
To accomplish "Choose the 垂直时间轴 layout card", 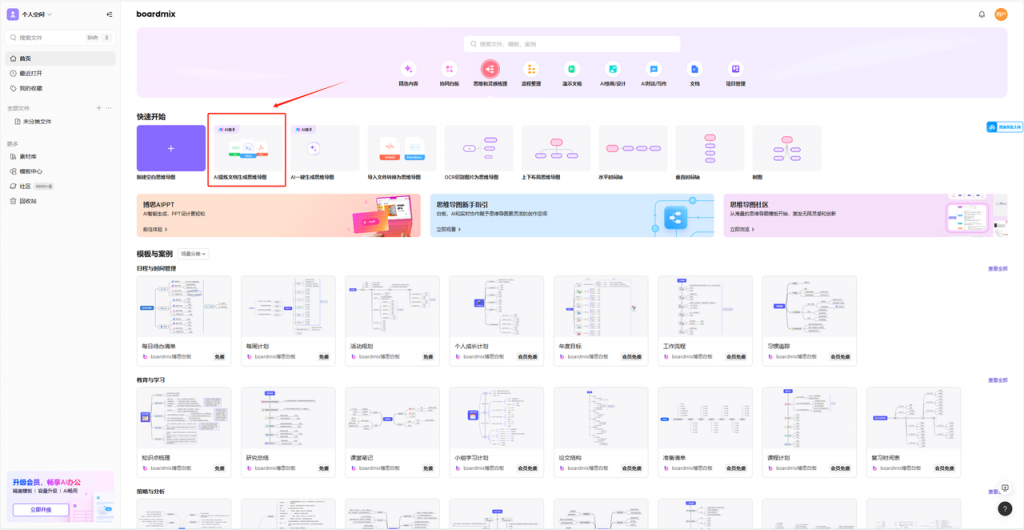I will tap(711, 148).
